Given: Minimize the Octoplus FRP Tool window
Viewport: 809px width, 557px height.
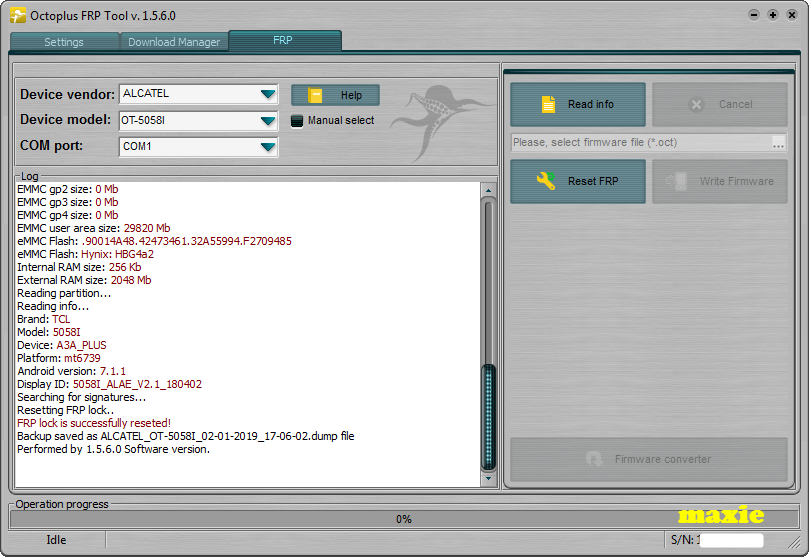Looking at the screenshot, I should coord(754,15).
